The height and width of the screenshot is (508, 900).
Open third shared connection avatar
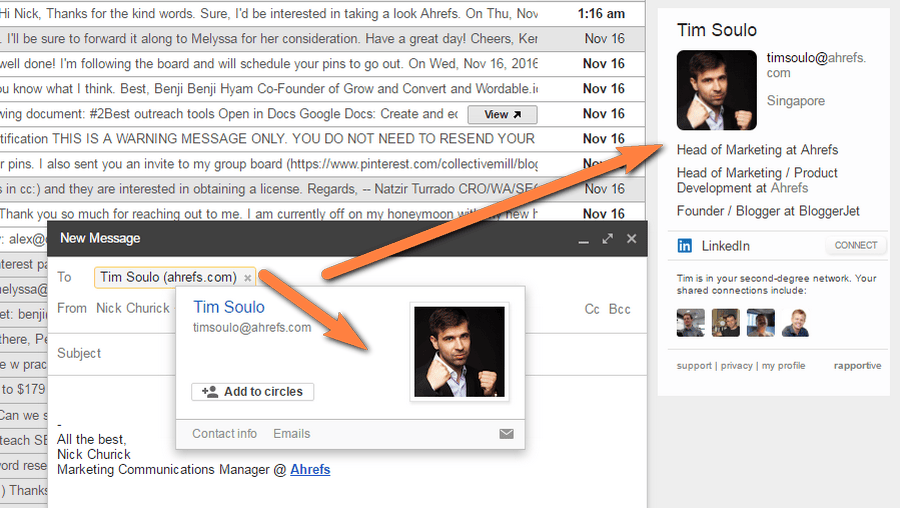coord(761,323)
